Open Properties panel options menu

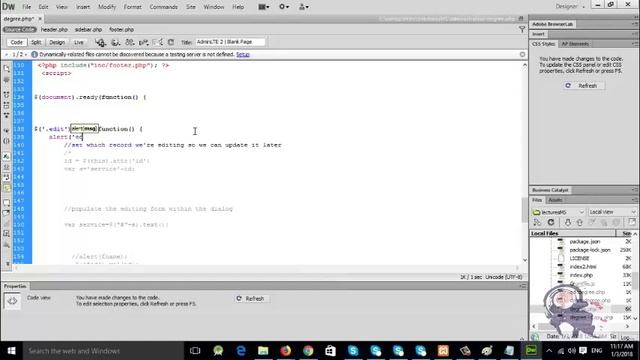pos(522,286)
